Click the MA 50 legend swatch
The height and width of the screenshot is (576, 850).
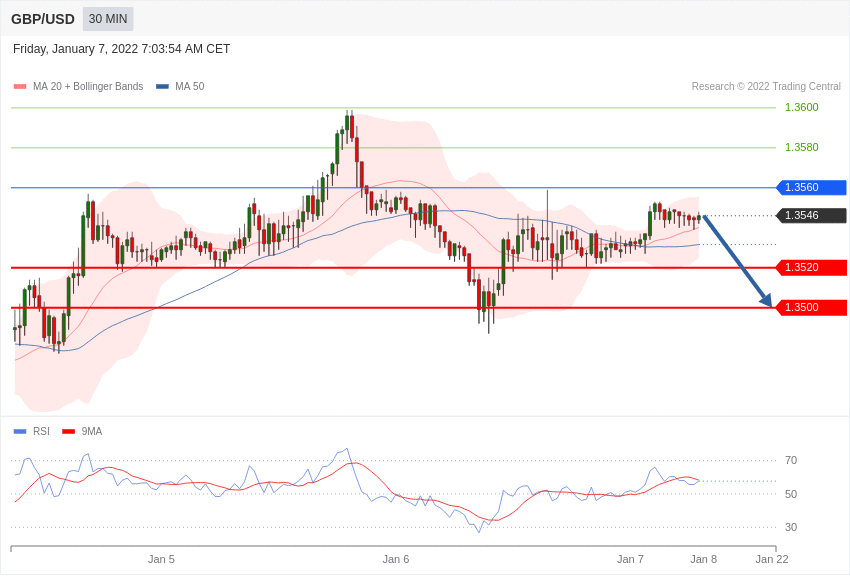pos(162,86)
